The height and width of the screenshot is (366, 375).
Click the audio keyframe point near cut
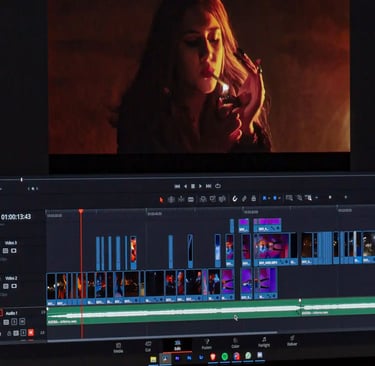300,300
